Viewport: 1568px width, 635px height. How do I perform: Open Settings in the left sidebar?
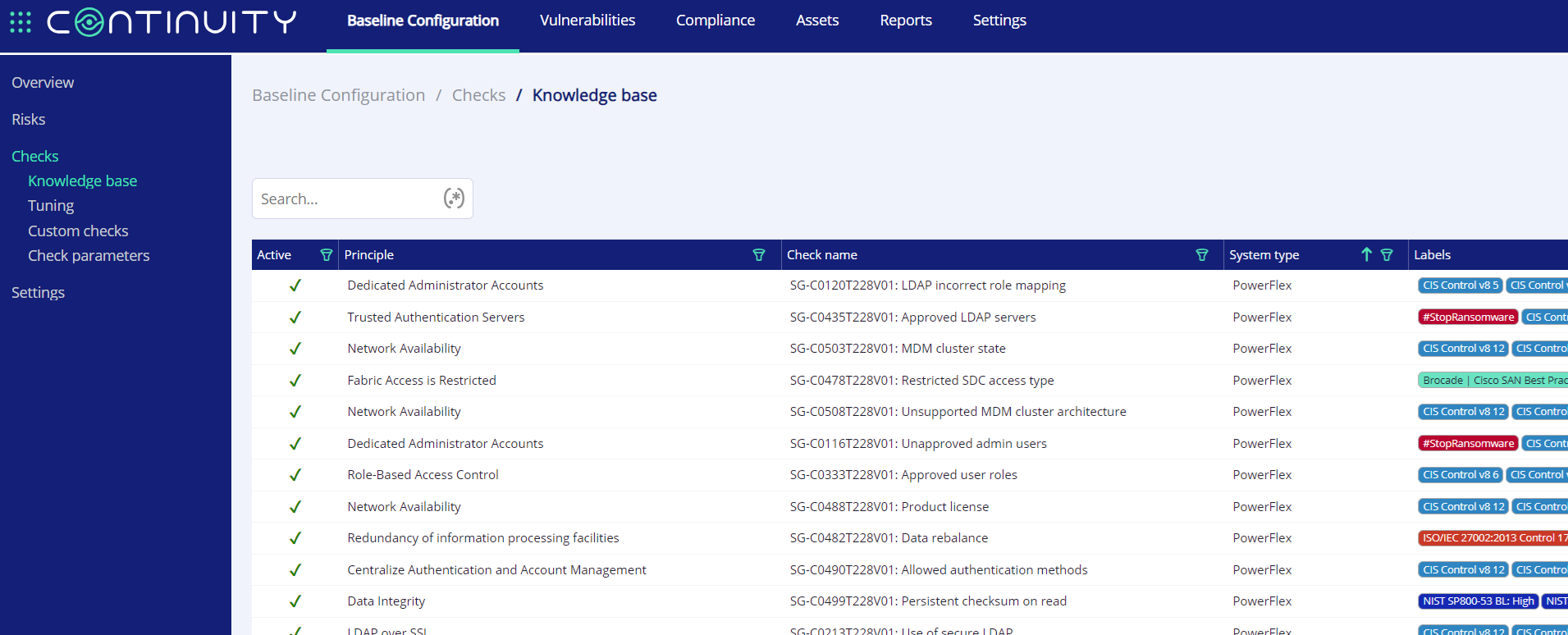tap(38, 293)
